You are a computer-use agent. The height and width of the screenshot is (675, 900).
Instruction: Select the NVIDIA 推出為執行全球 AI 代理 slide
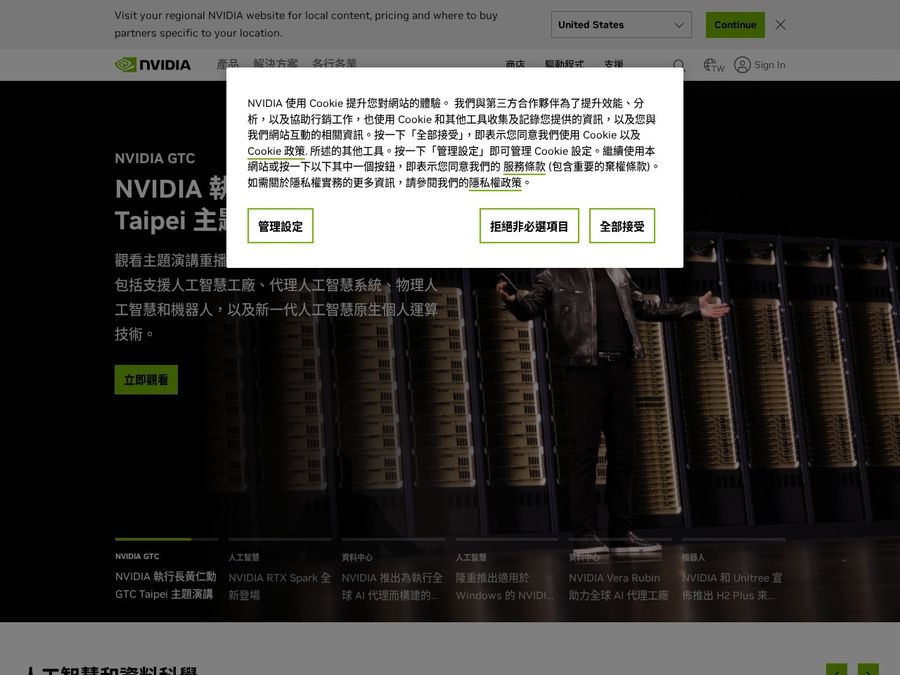point(393,571)
